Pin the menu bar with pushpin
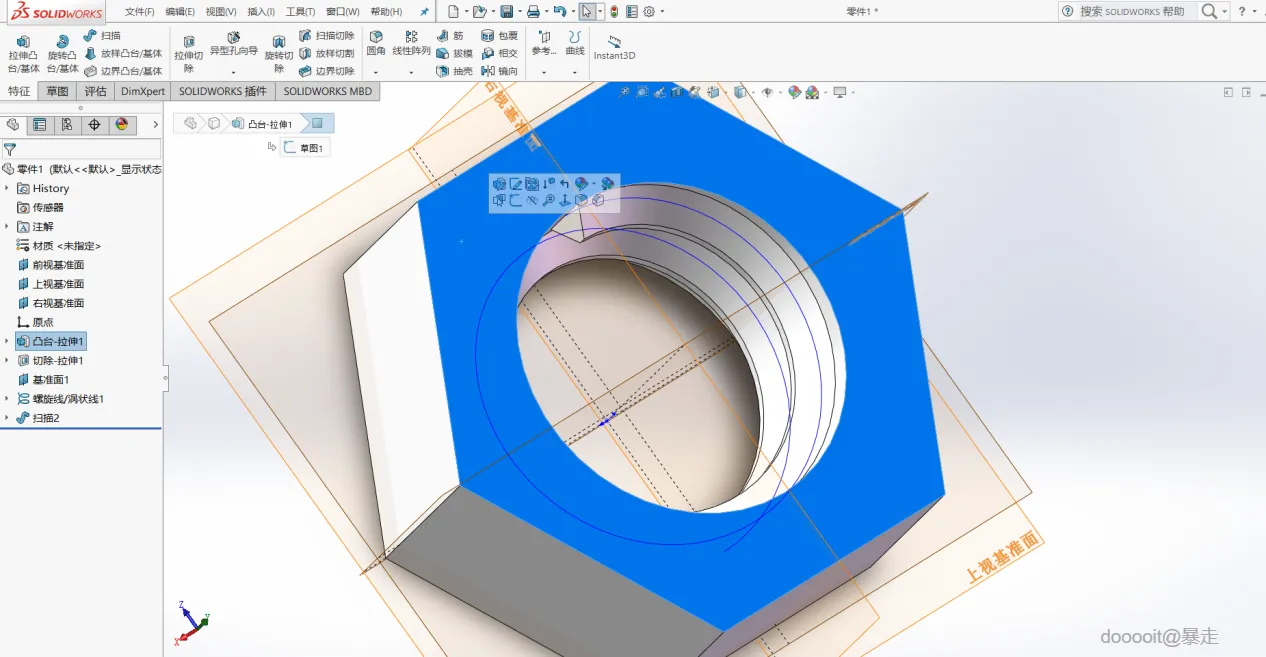1266x657 pixels. click(x=424, y=12)
